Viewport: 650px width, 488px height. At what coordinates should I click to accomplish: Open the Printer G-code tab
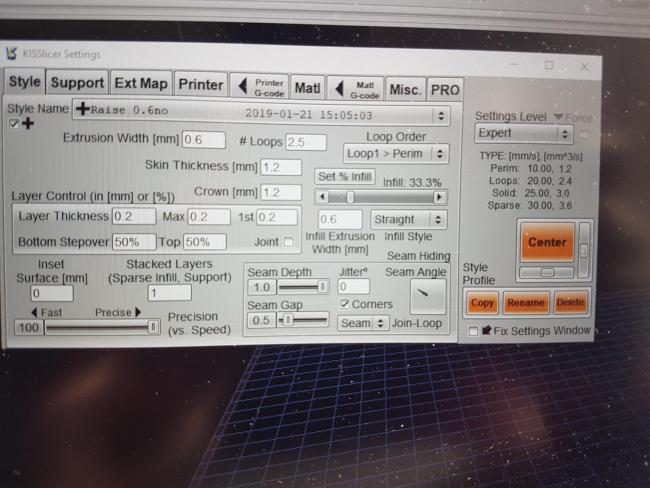(x=260, y=87)
